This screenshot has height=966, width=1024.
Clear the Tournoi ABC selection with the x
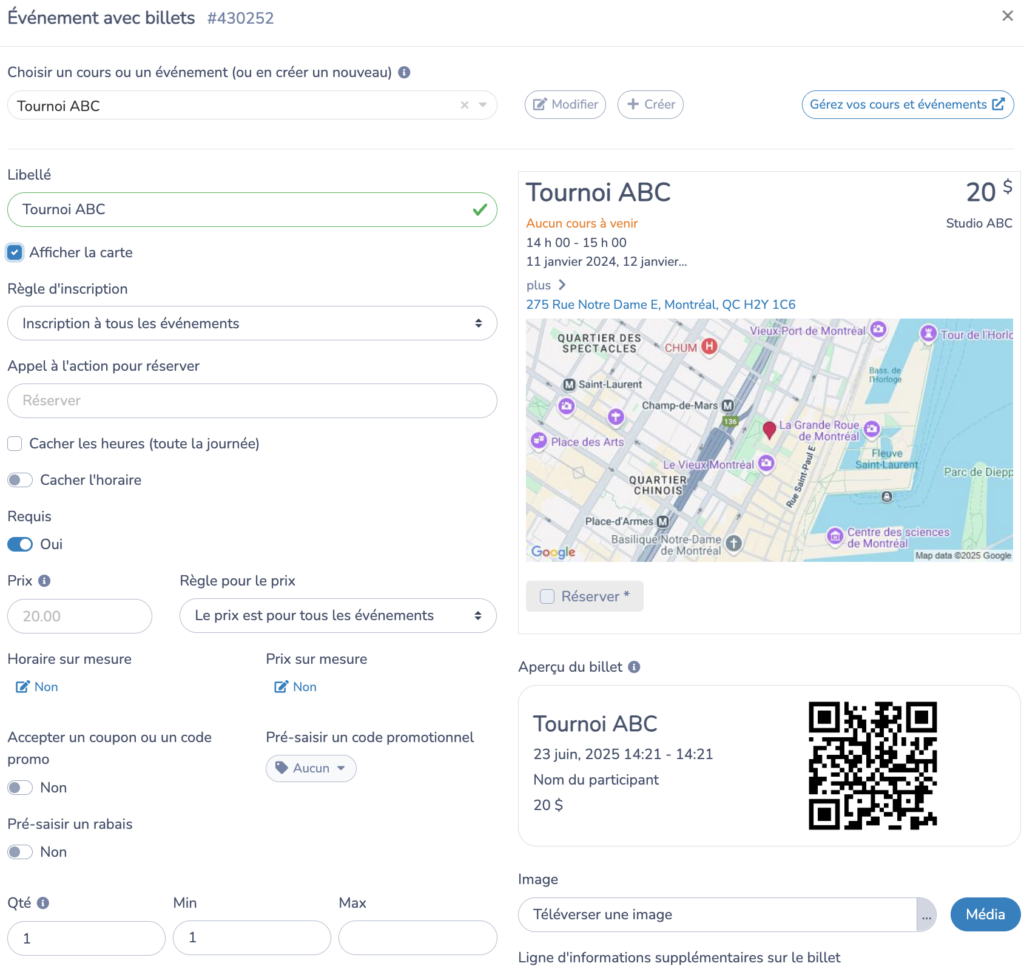click(x=464, y=105)
